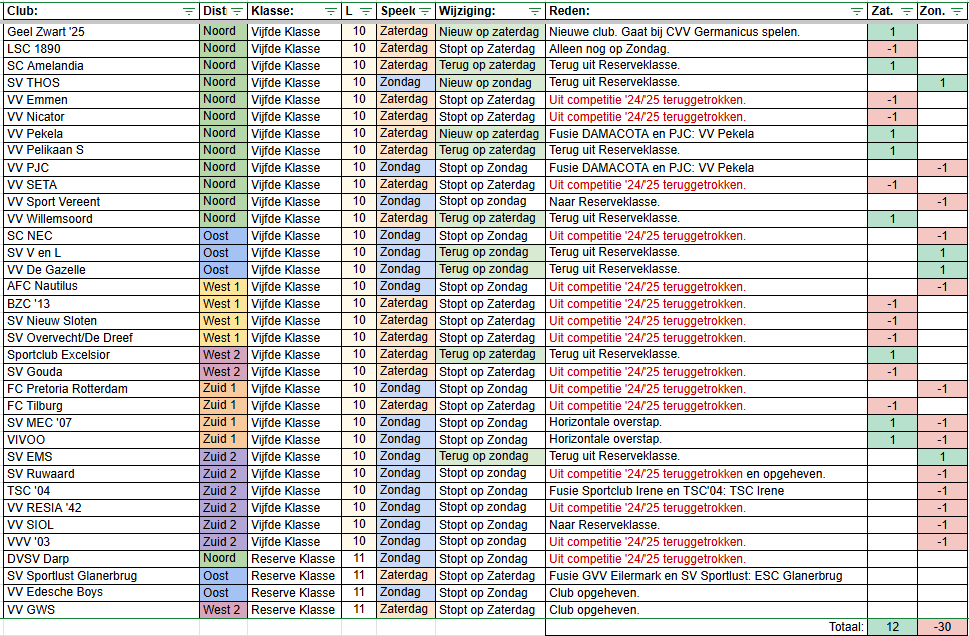Select the SV EMS cell

click(101, 457)
